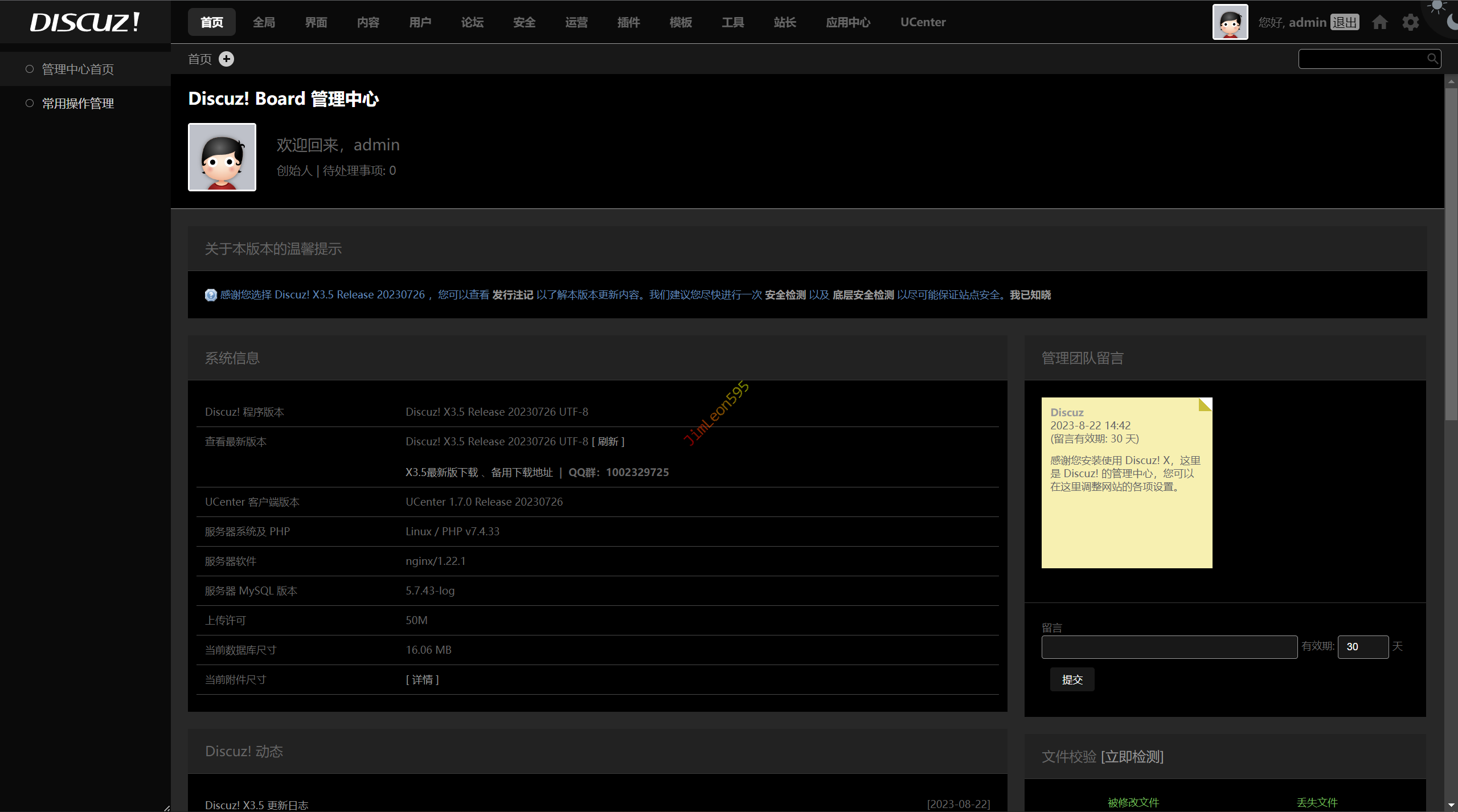Viewport: 1458px width, 812px height.
Task: Toggle dark mode via moon icon
Action: [x=1452, y=22]
